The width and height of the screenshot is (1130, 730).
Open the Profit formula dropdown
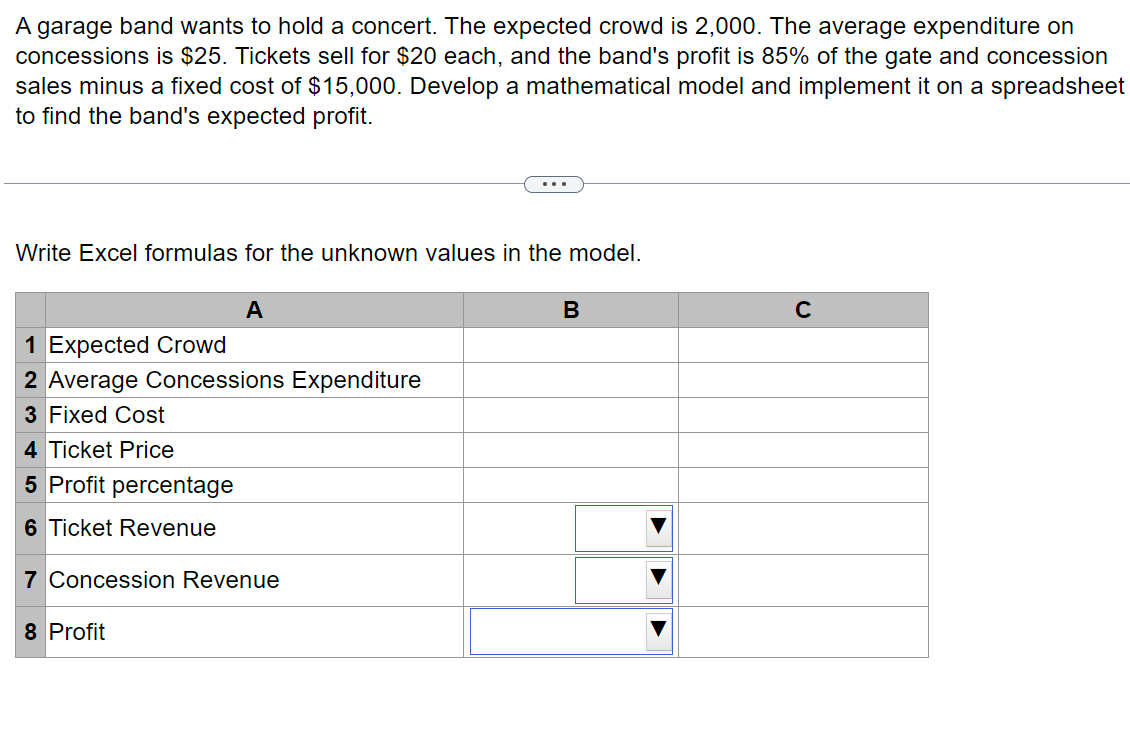pyautogui.click(x=571, y=631)
